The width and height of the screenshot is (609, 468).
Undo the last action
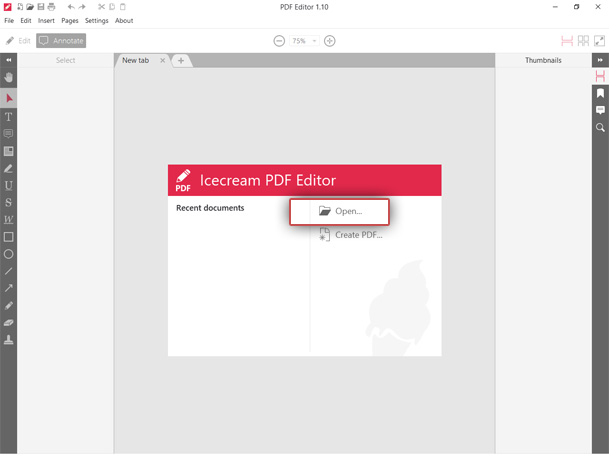[71, 7]
